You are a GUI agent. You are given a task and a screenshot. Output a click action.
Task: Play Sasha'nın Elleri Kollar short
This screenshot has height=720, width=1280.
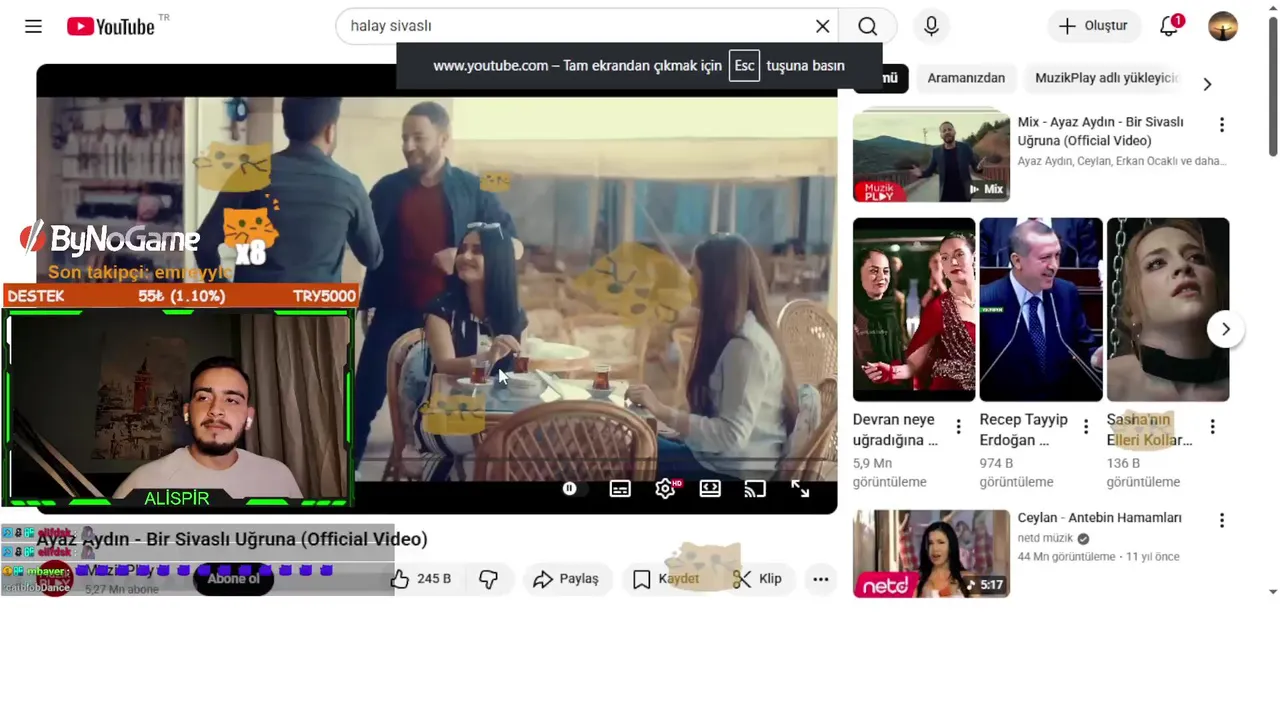[x=1168, y=310]
